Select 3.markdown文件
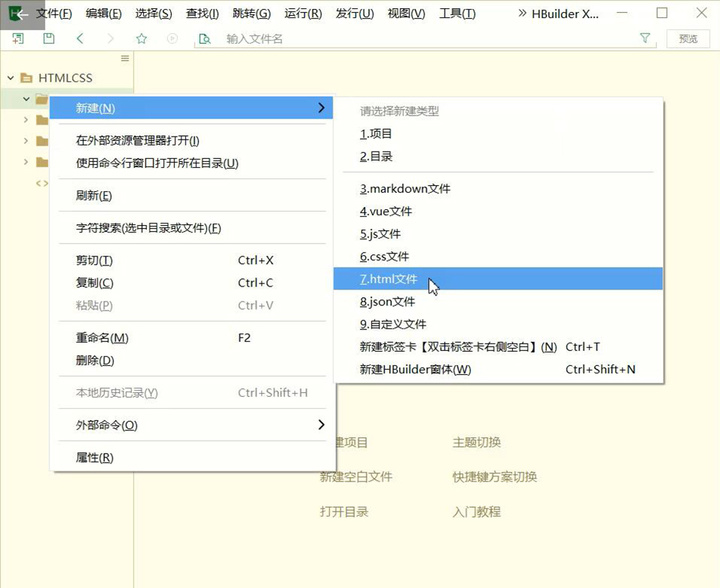The width and height of the screenshot is (720, 588). (498, 189)
